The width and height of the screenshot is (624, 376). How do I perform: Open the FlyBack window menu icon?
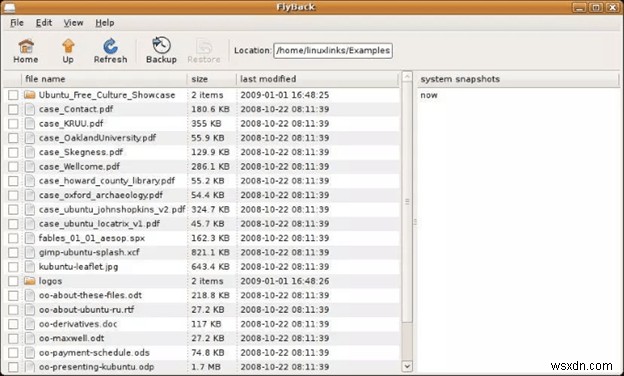coord(9,7)
